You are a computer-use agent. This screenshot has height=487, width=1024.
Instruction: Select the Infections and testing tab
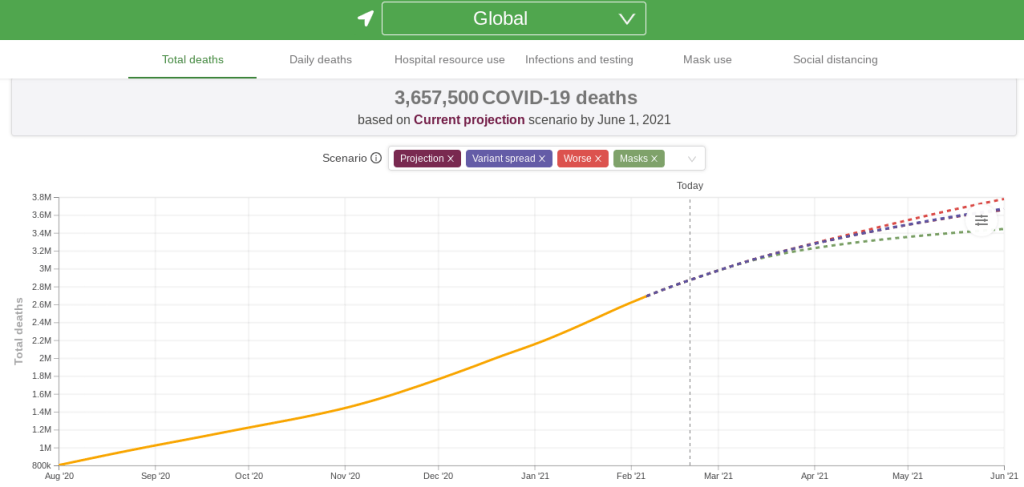(x=579, y=60)
